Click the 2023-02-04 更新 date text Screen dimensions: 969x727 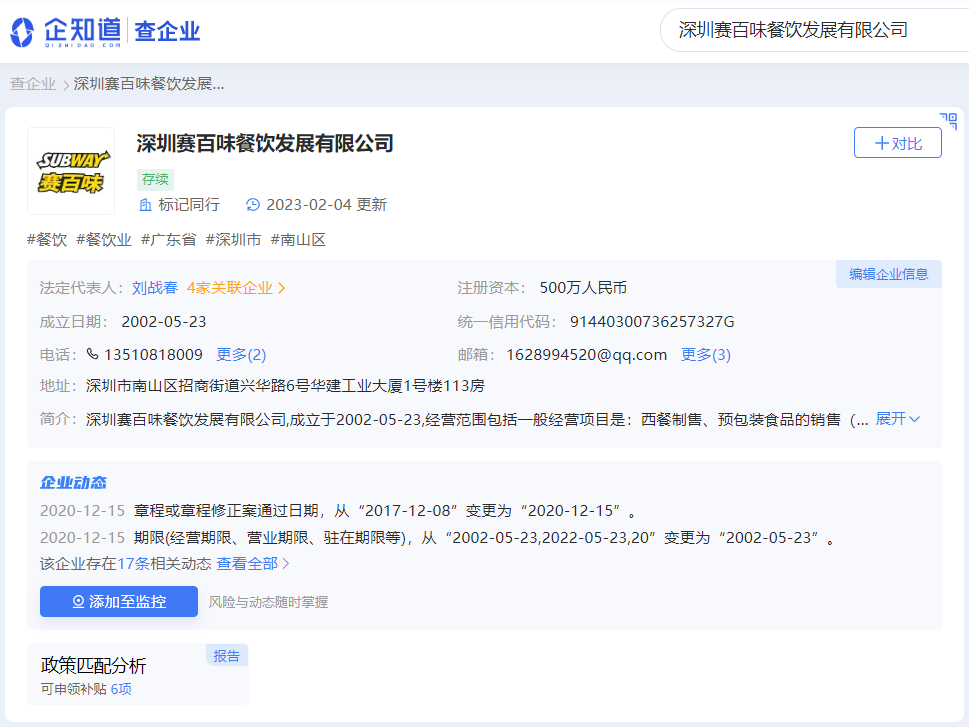pos(326,205)
